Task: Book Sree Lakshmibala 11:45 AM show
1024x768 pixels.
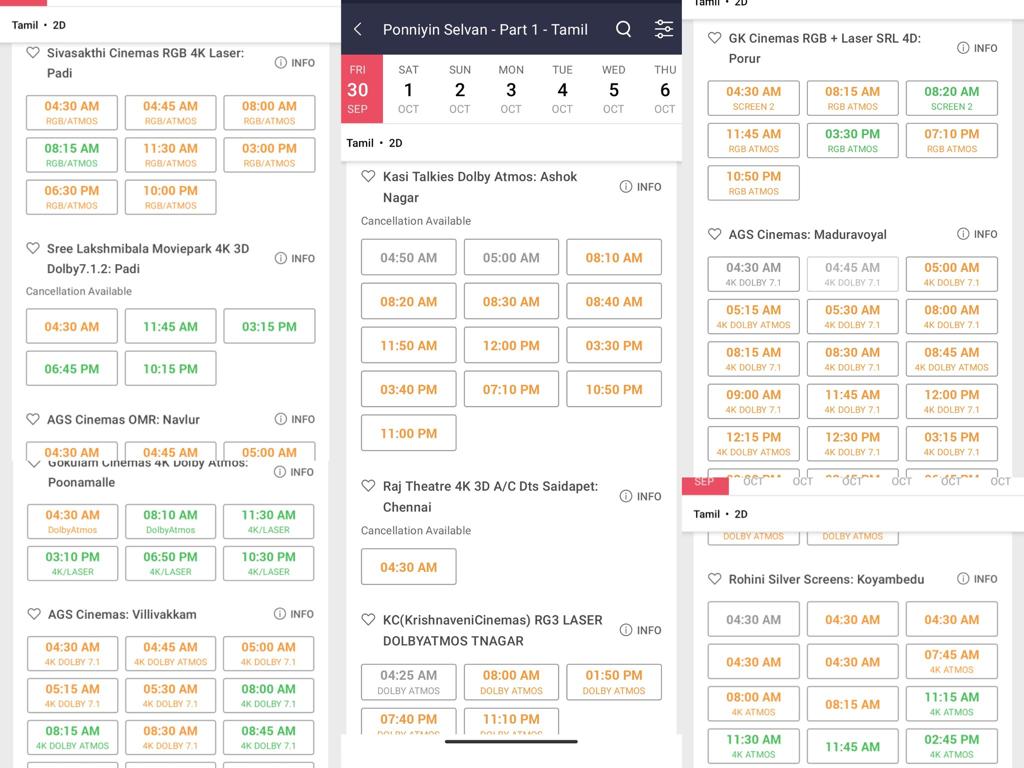Action: coord(170,326)
